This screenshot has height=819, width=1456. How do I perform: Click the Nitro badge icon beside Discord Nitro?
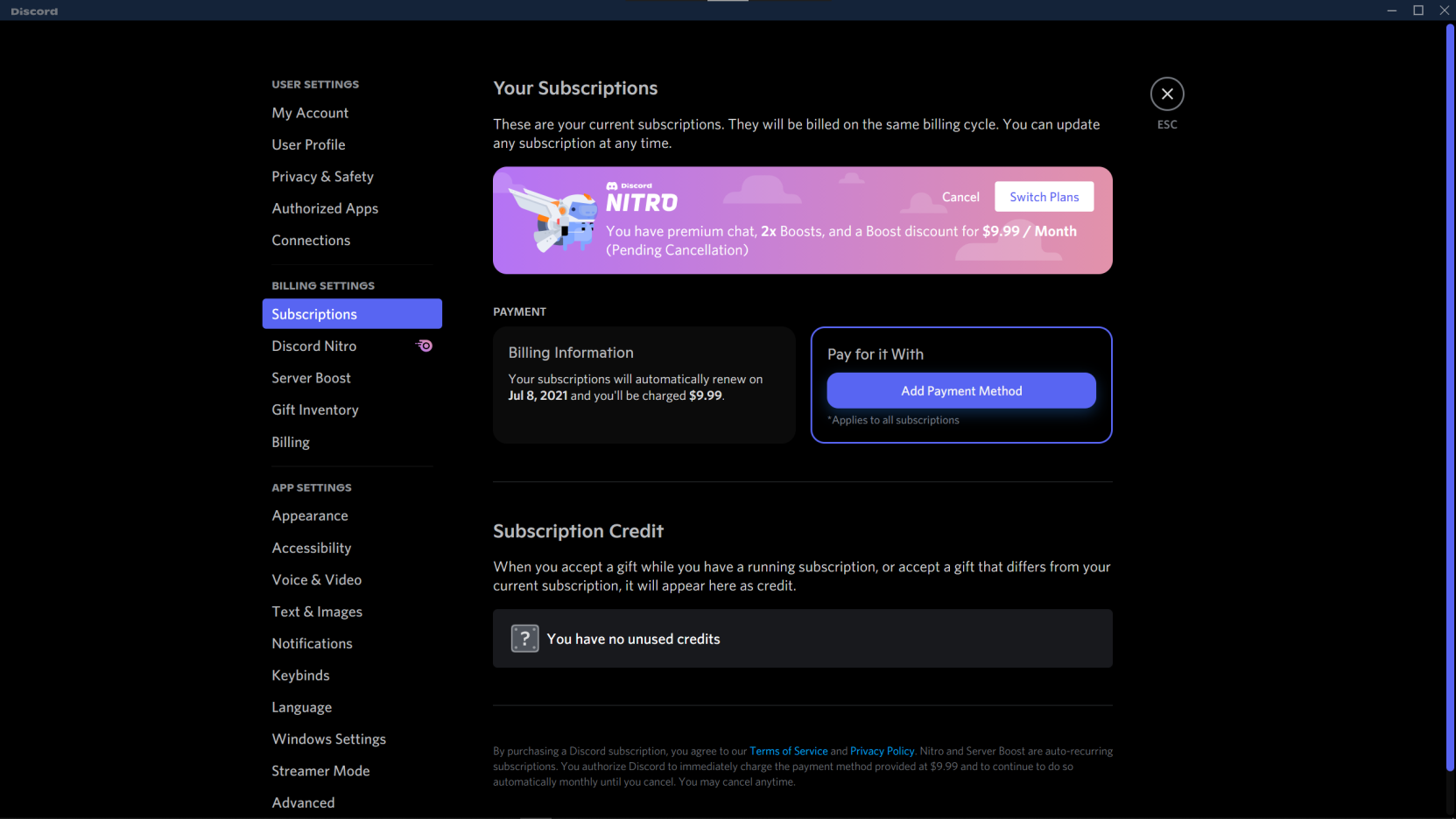pos(425,346)
